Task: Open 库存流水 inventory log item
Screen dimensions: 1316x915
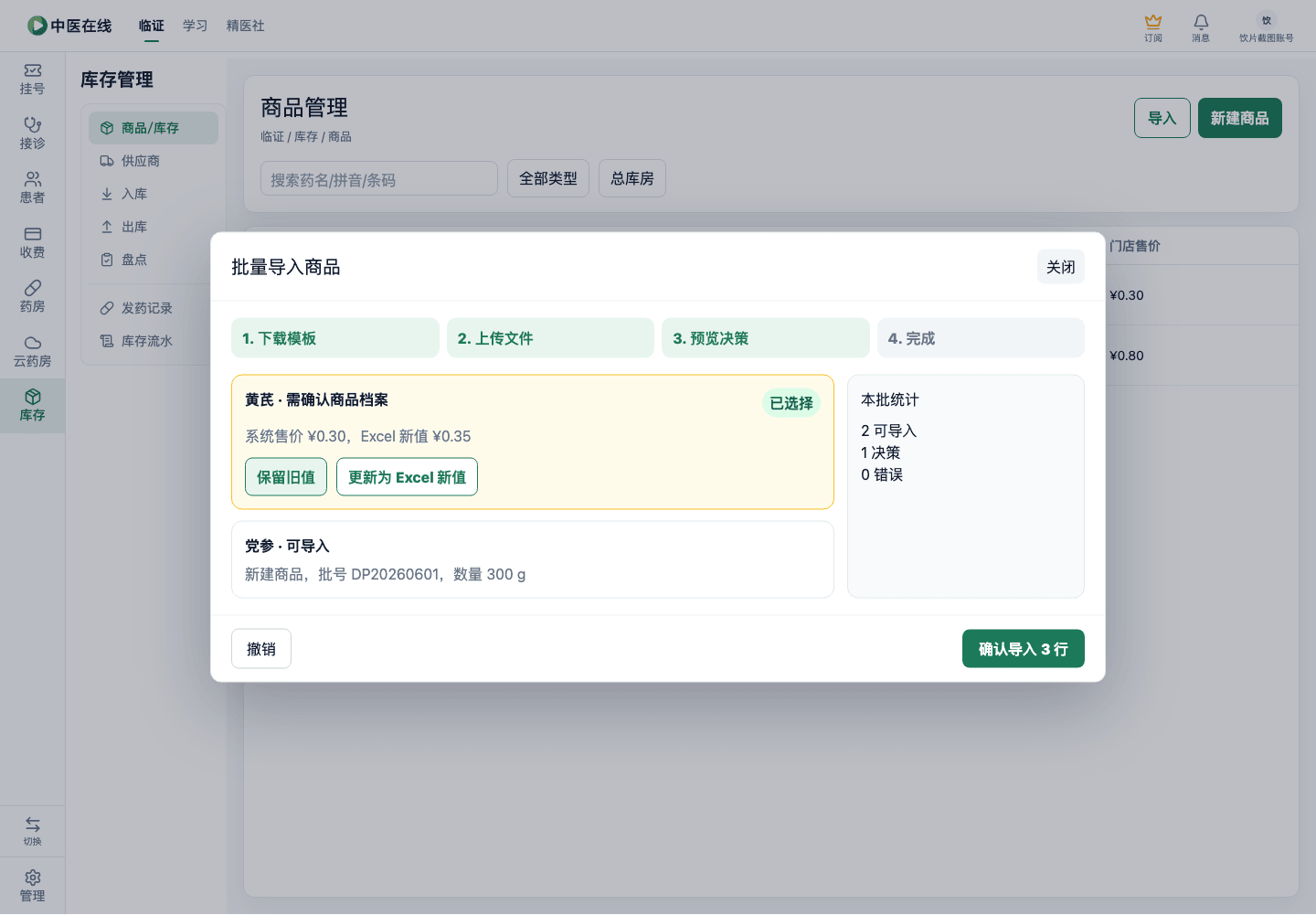Action: [154, 341]
